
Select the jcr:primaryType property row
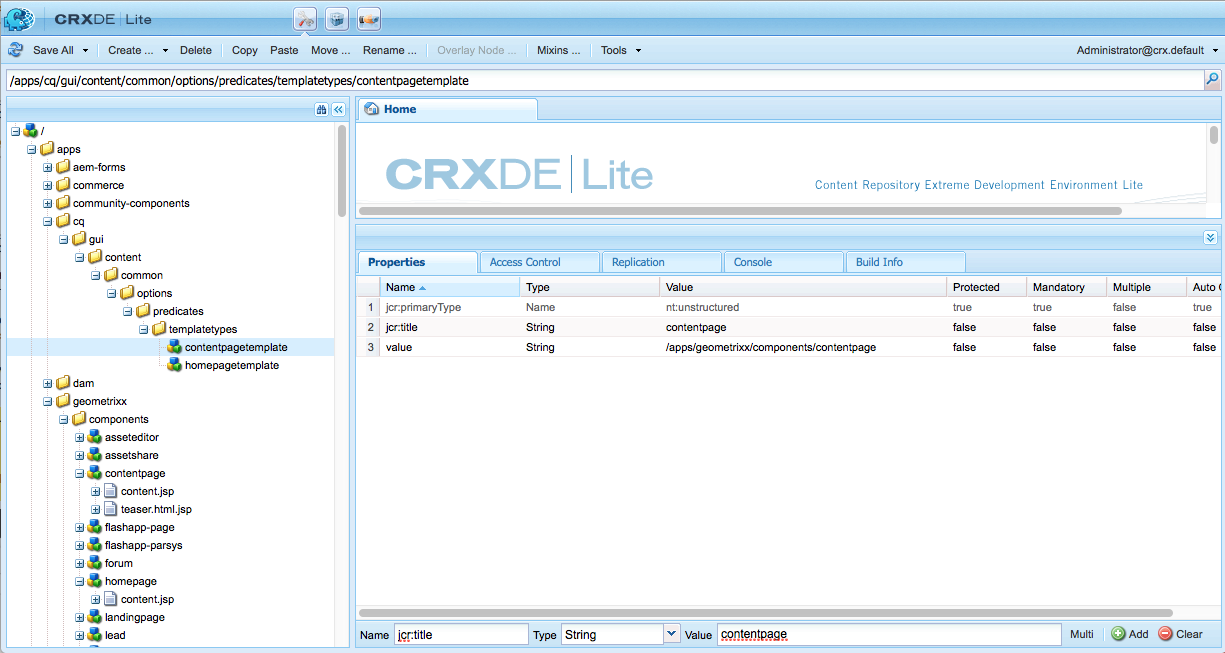[x=789, y=307]
